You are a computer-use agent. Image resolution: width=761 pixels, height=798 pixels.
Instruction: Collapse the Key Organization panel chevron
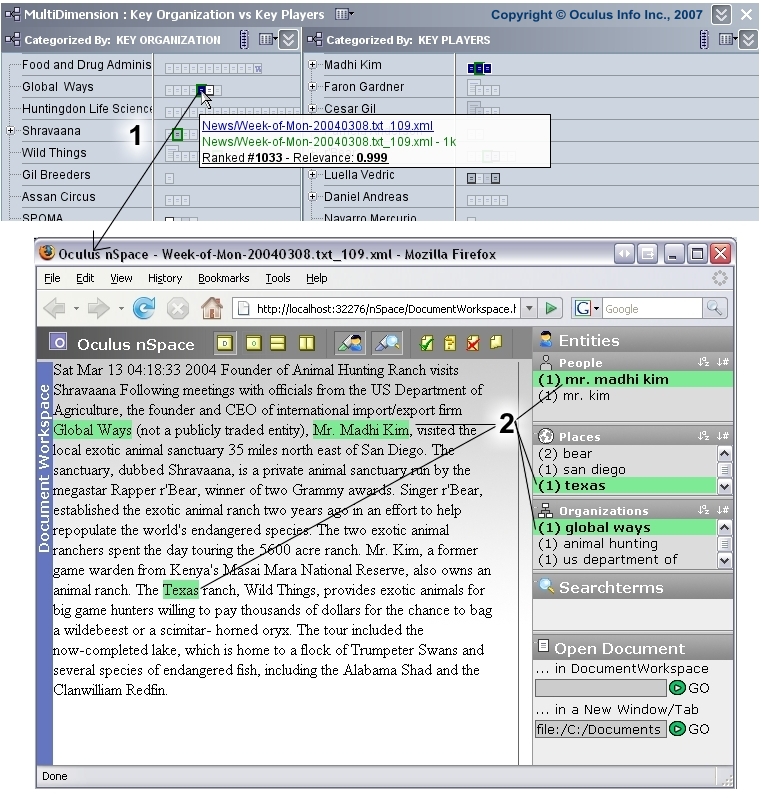click(x=288, y=39)
